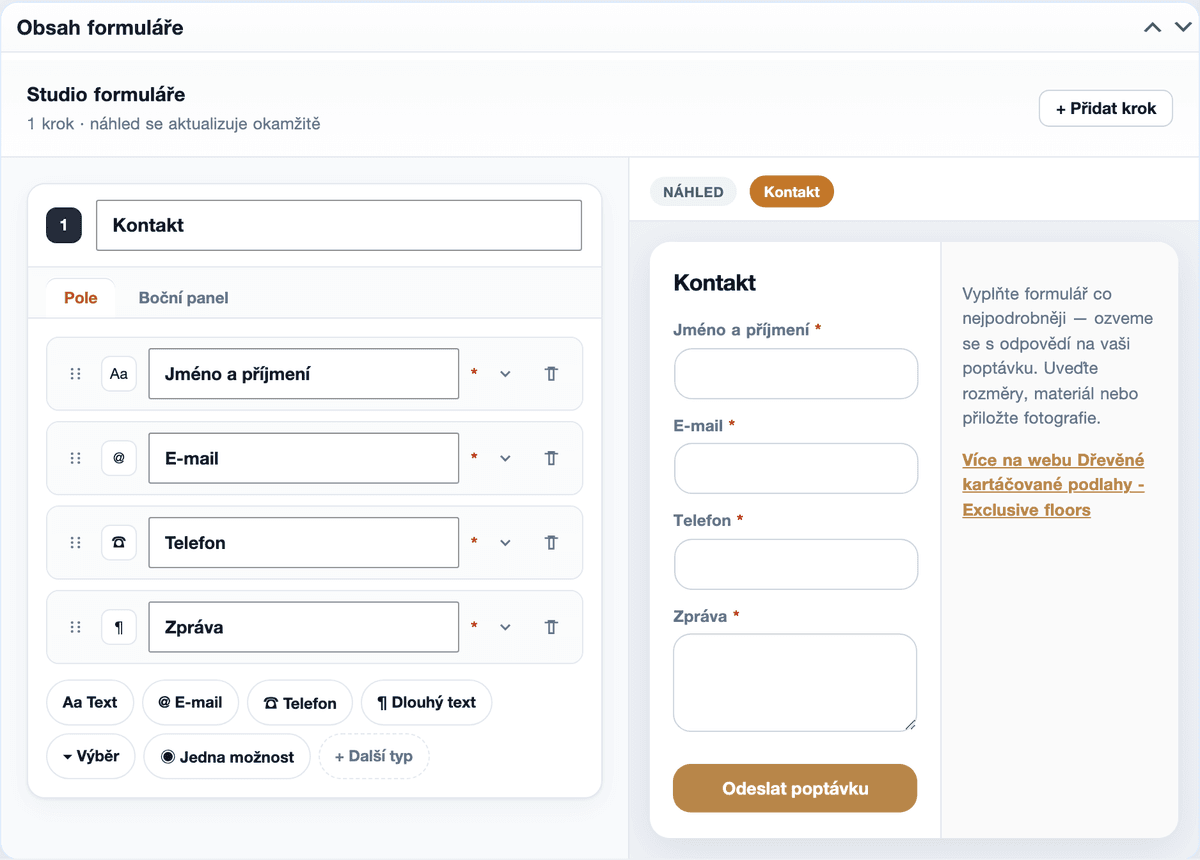
Task: Click the text '1 krok · náhled se aktualizuje okamžitě'
Action: 174,124
